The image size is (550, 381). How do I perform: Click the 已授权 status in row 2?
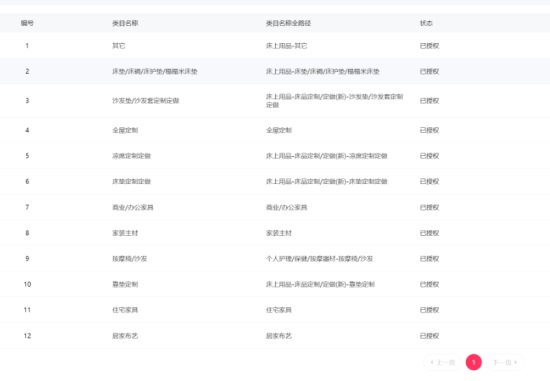(x=429, y=72)
